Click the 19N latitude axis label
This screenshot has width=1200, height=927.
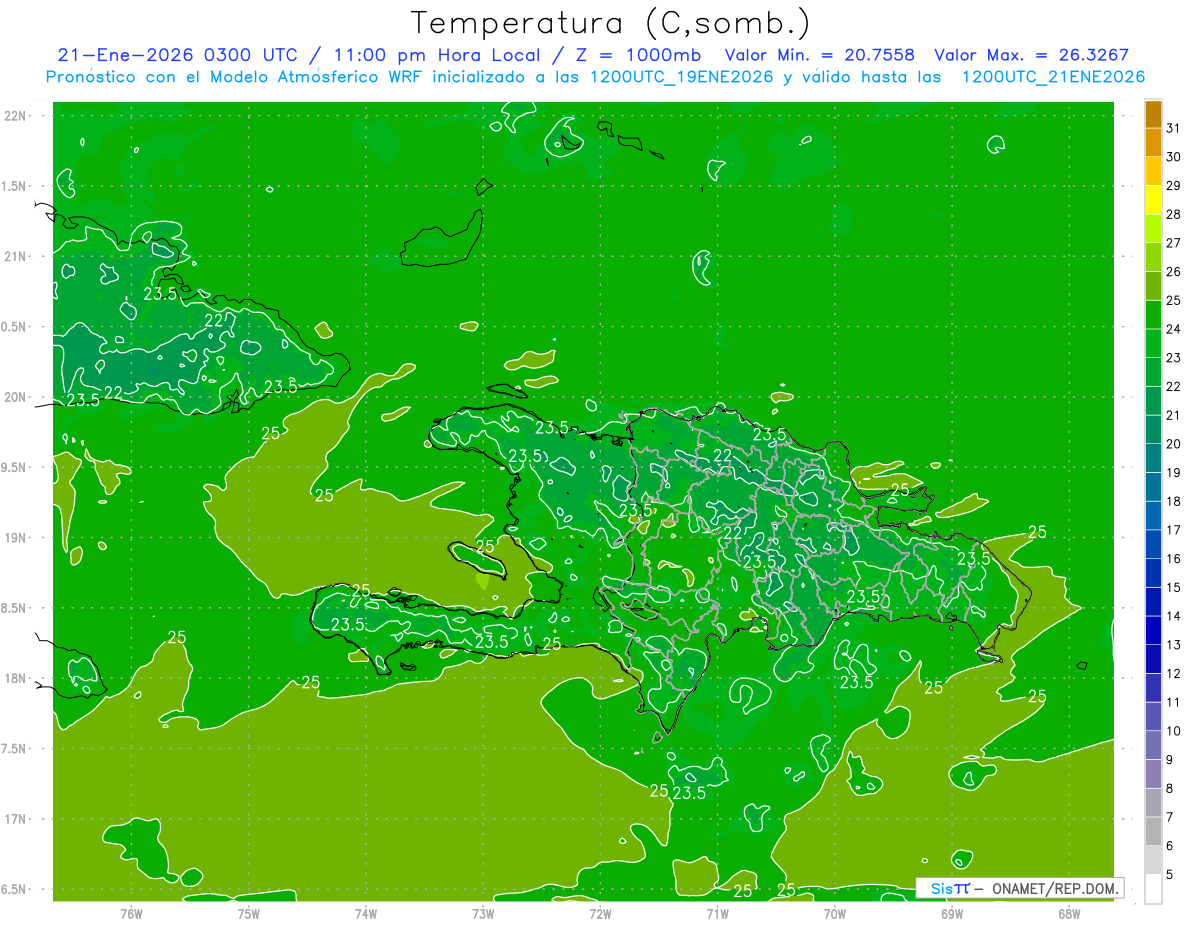coord(15,538)
